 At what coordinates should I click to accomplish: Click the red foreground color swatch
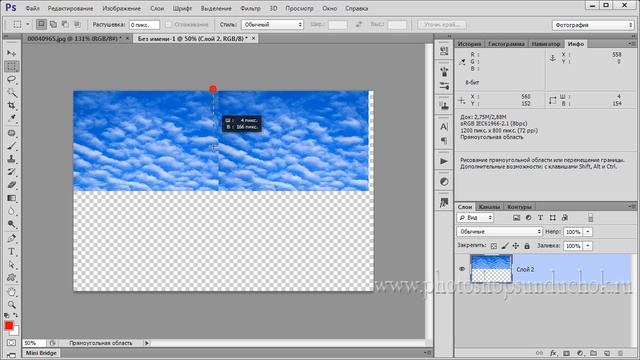pyautogui.click(x=9, y=326)
